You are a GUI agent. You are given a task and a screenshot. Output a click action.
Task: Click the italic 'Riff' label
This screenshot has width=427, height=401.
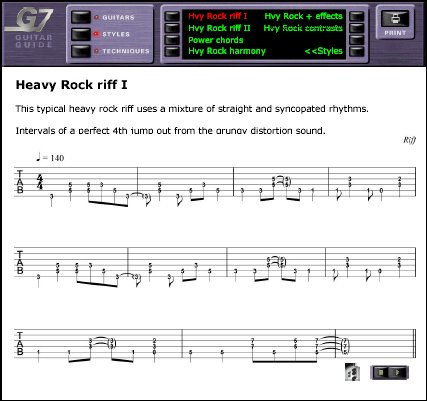coord(410,140)
